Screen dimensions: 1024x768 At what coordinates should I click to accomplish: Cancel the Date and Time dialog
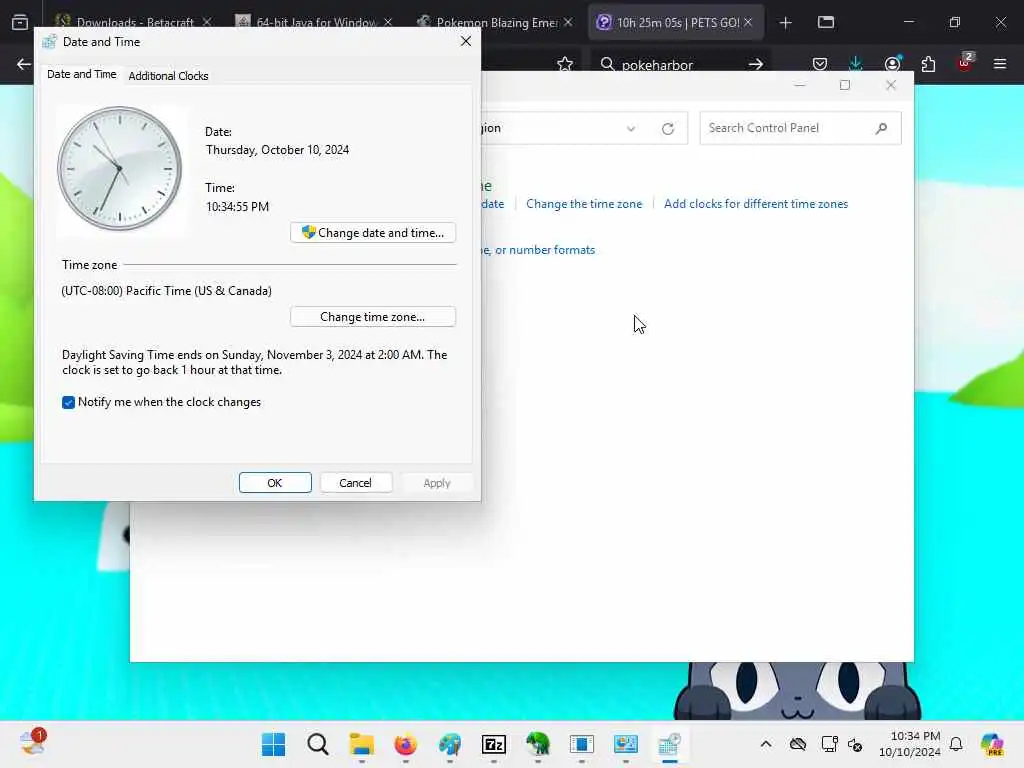tap(355, 483)
